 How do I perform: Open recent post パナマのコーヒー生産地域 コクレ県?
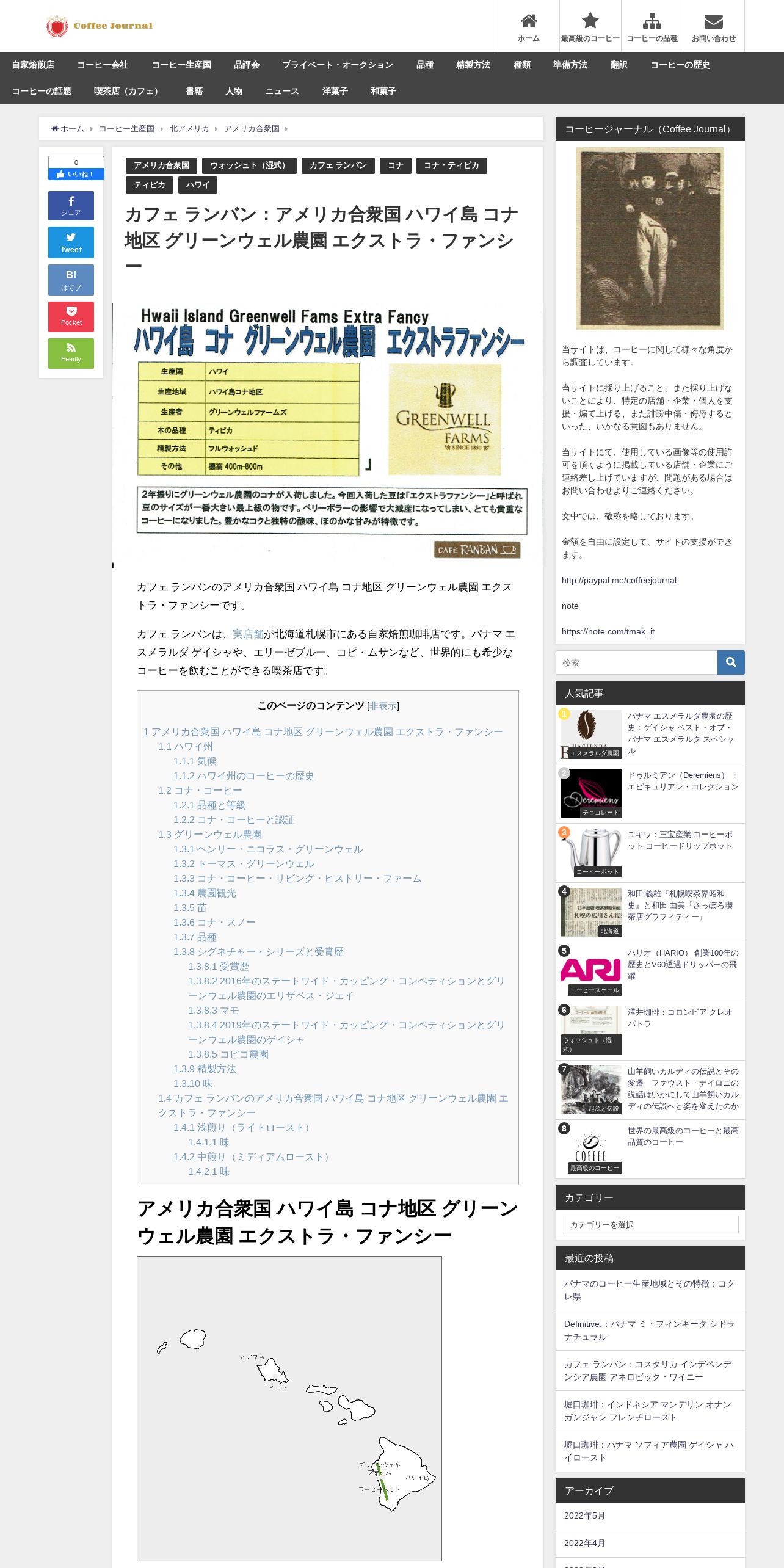click(x=650, y=1290)
